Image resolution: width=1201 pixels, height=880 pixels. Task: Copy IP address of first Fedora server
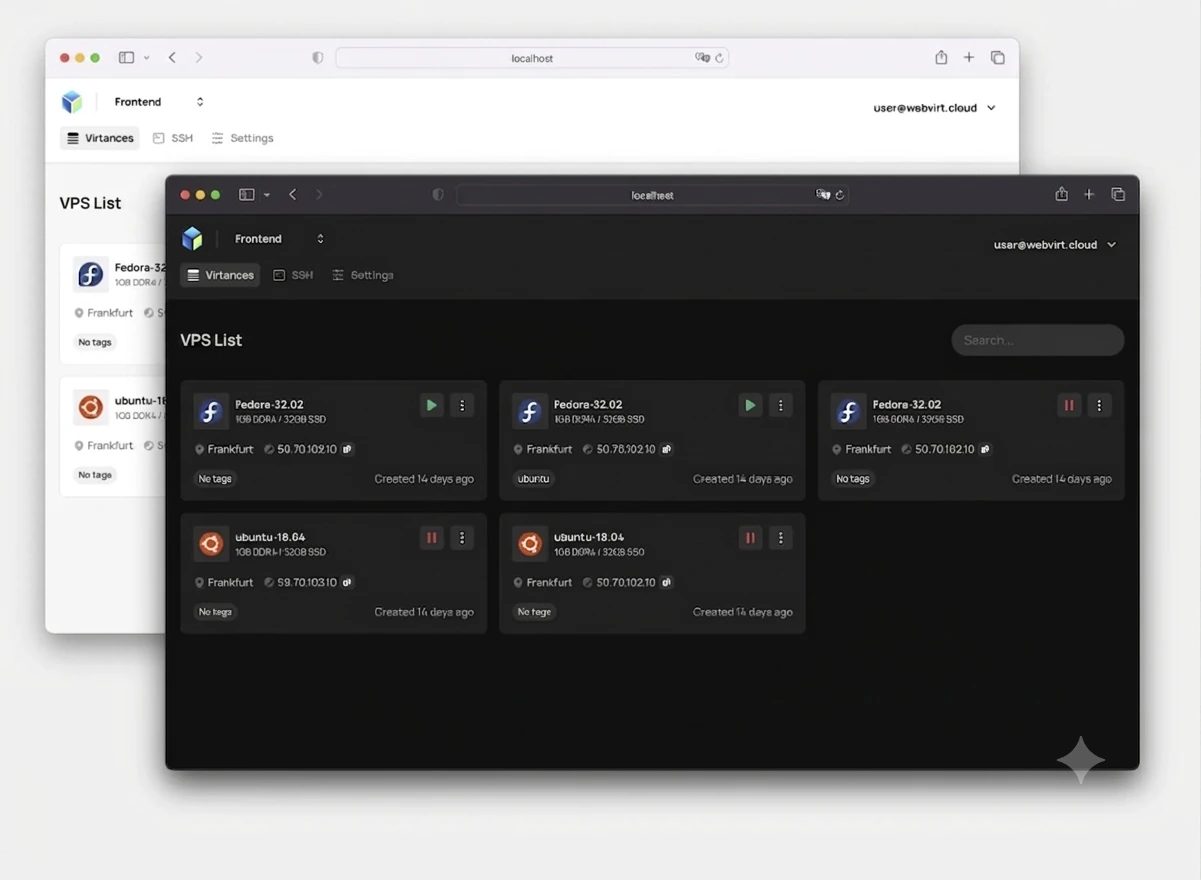pos(347,449)
